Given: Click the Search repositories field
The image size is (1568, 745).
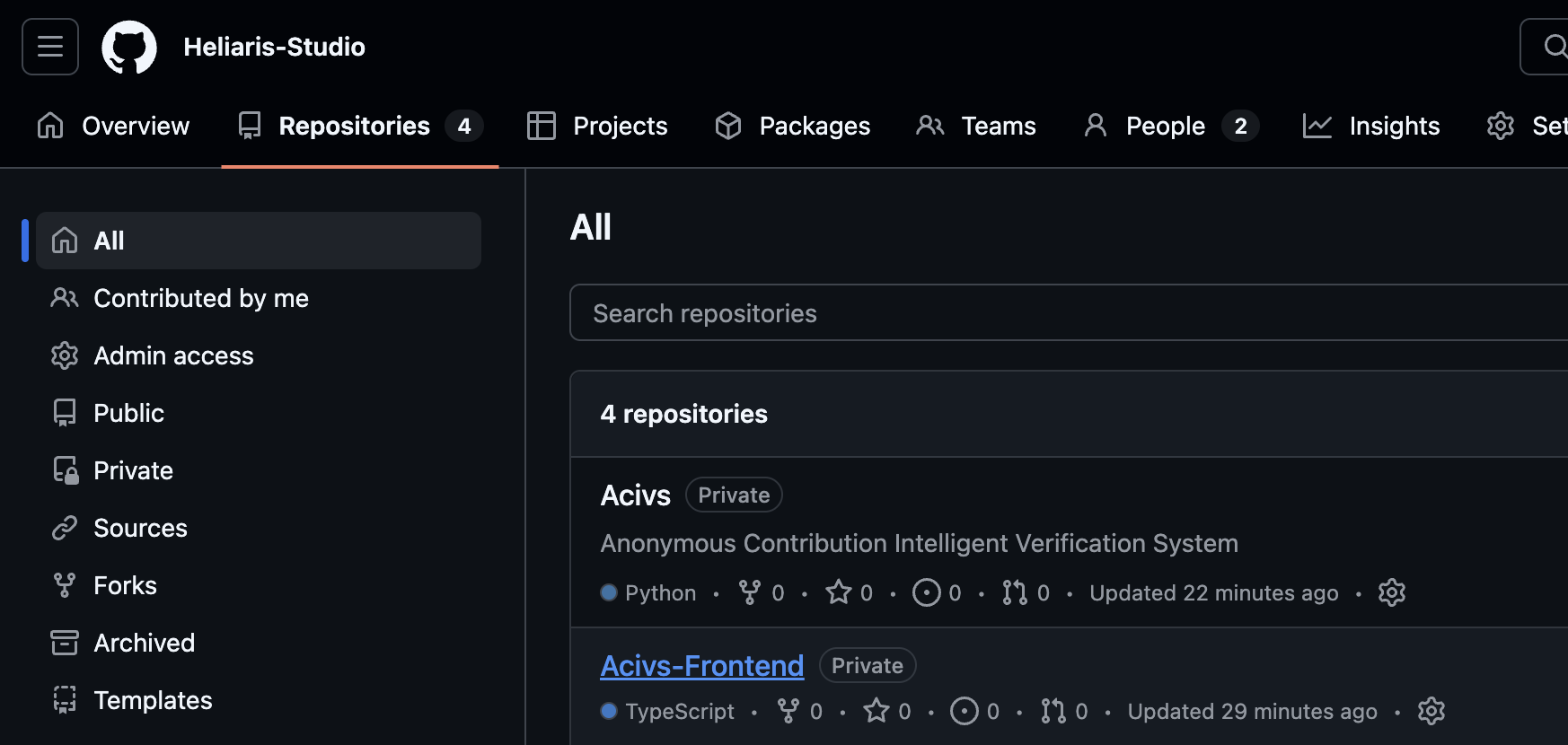Looking at the screenshot, I should click(x=1069, y=313).
